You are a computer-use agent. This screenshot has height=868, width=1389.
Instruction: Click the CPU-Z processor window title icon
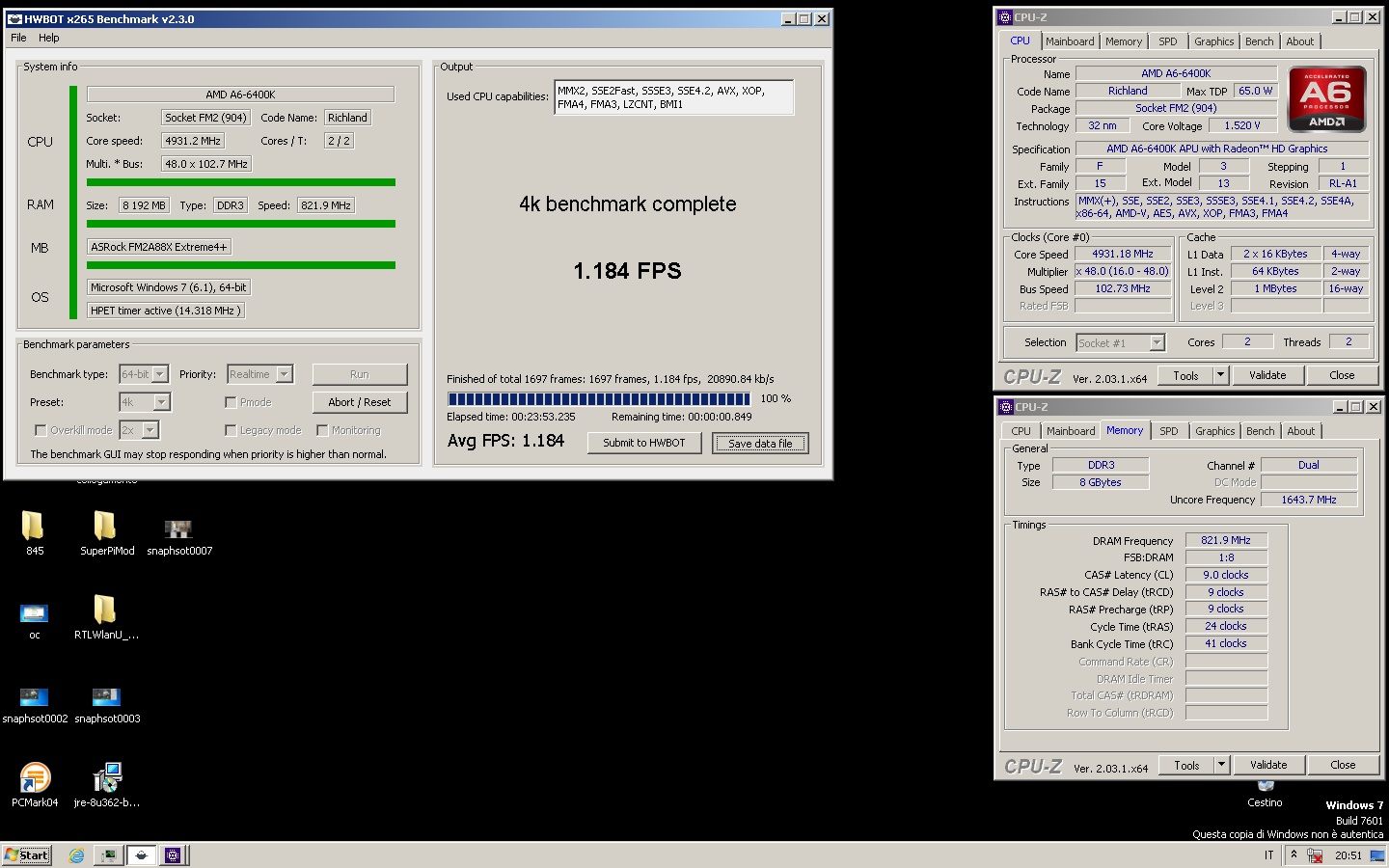click(1004, 17)
